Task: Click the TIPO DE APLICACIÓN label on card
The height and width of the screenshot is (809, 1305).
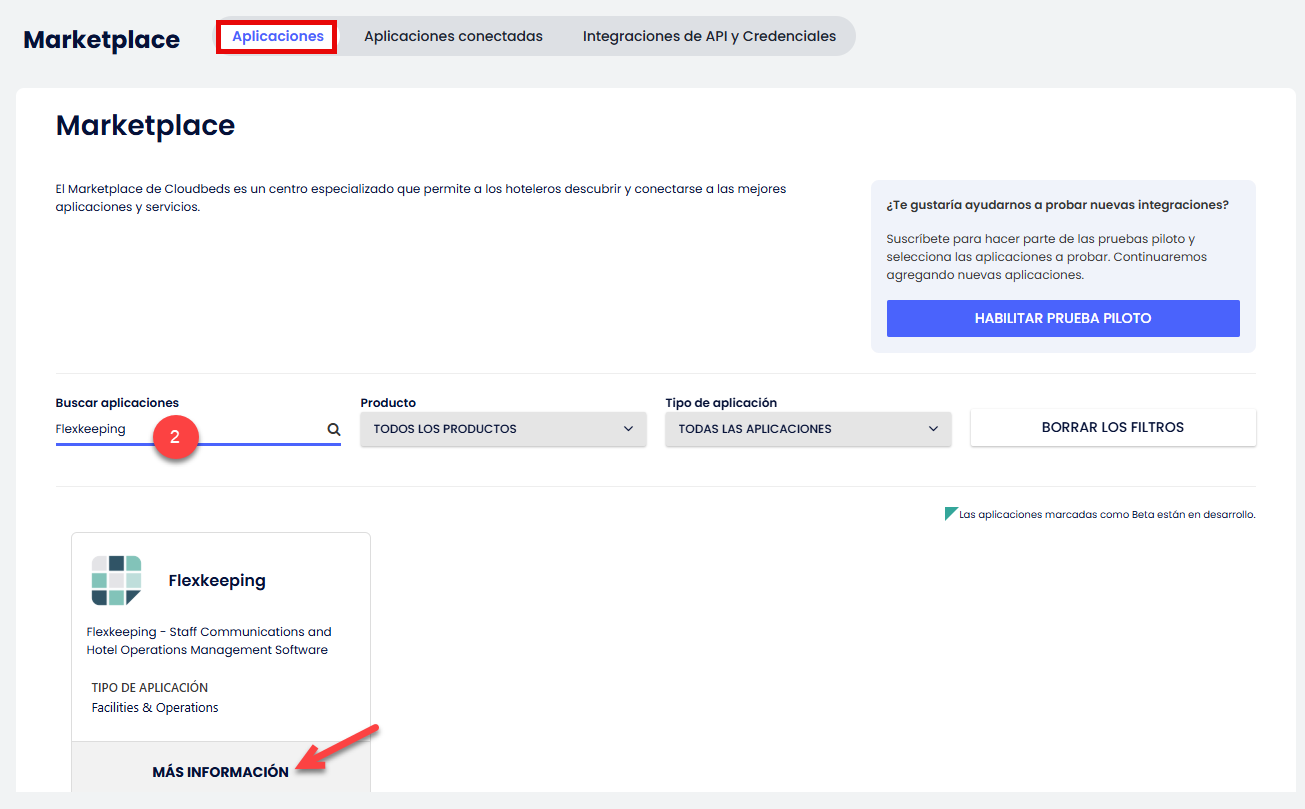Action: (x=150, y=687)
